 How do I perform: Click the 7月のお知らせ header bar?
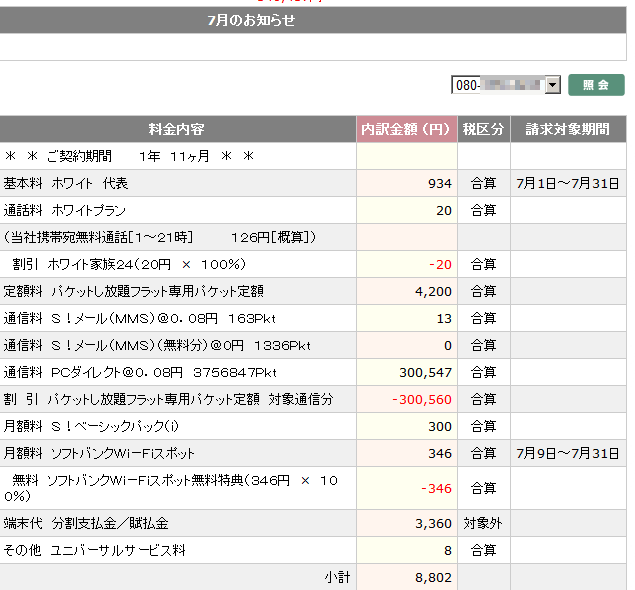click(251, 20)
